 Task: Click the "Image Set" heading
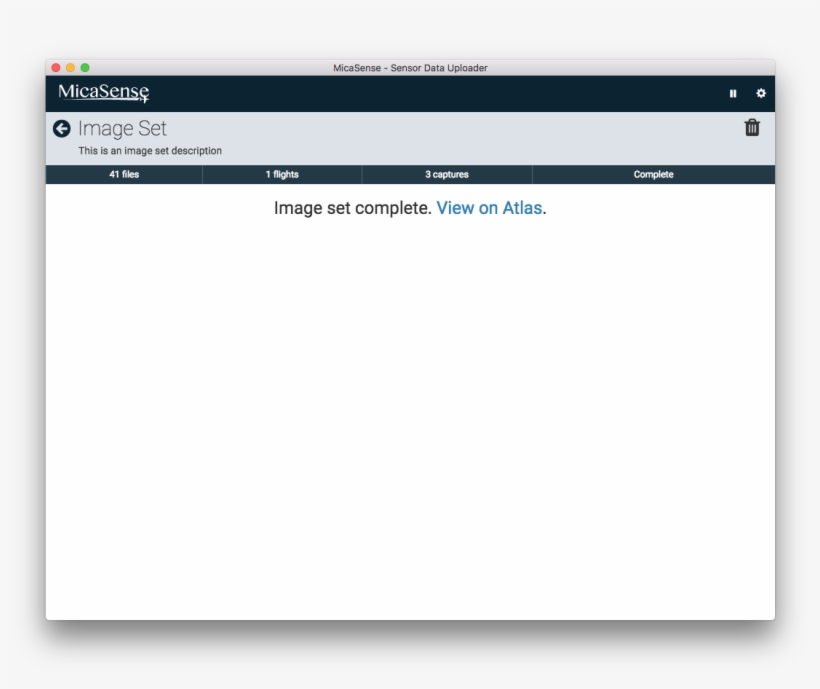point(122,129)
